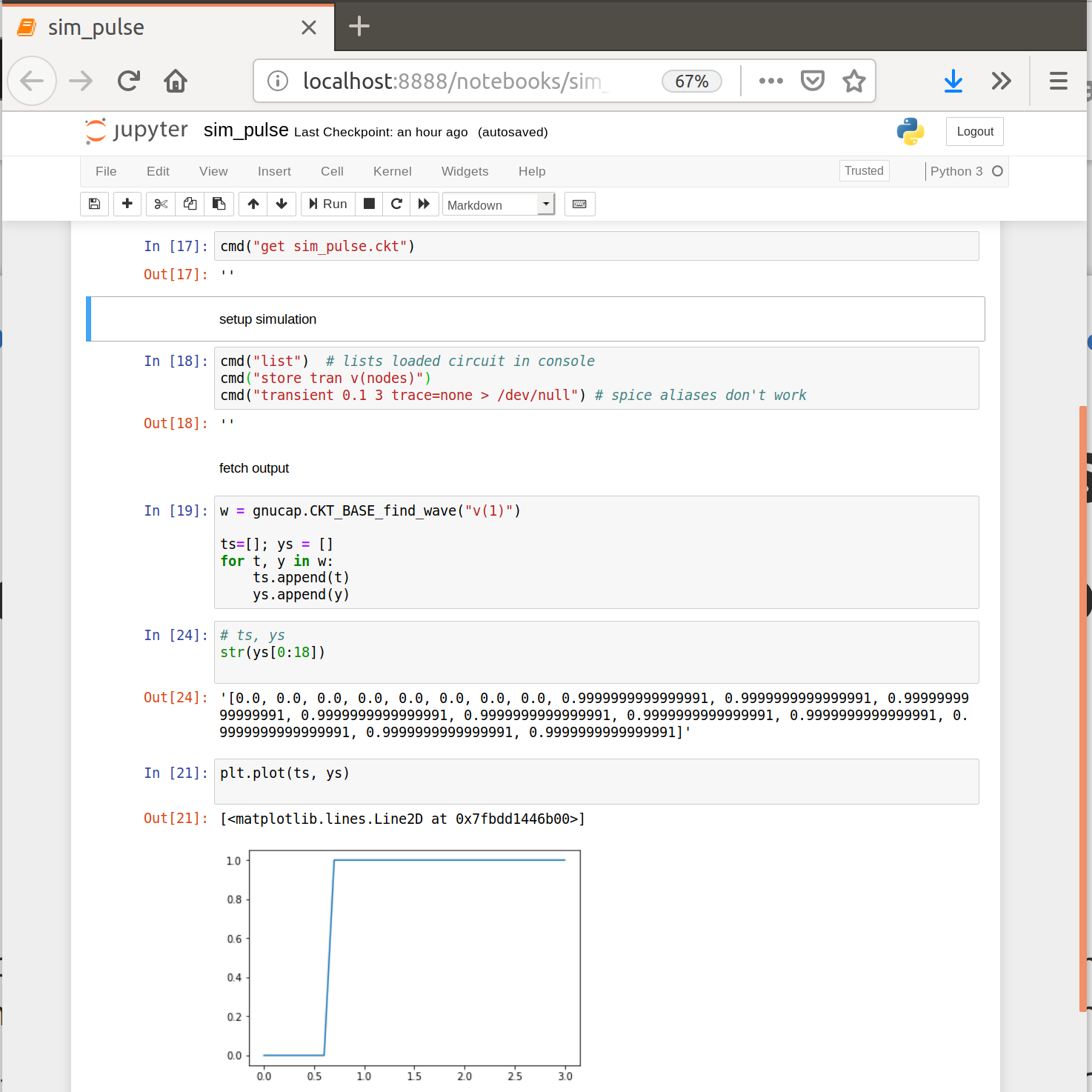
Task: Open the page actions three-dots menu
Action: pos(770,81)
